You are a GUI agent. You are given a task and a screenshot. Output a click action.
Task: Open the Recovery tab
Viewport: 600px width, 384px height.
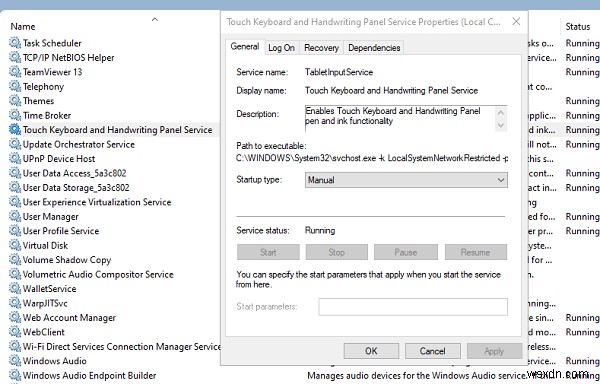(x=321, y=48)
